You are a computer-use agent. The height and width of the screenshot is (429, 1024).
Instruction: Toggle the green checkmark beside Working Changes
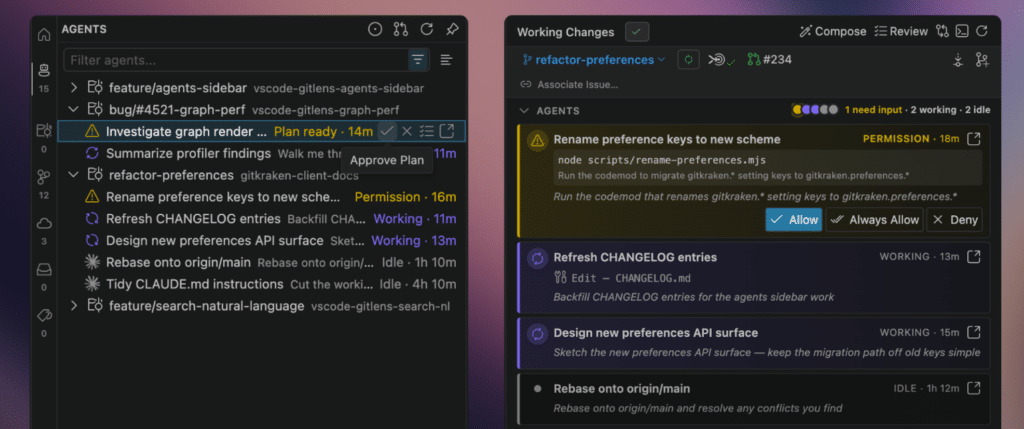(637, 31)
